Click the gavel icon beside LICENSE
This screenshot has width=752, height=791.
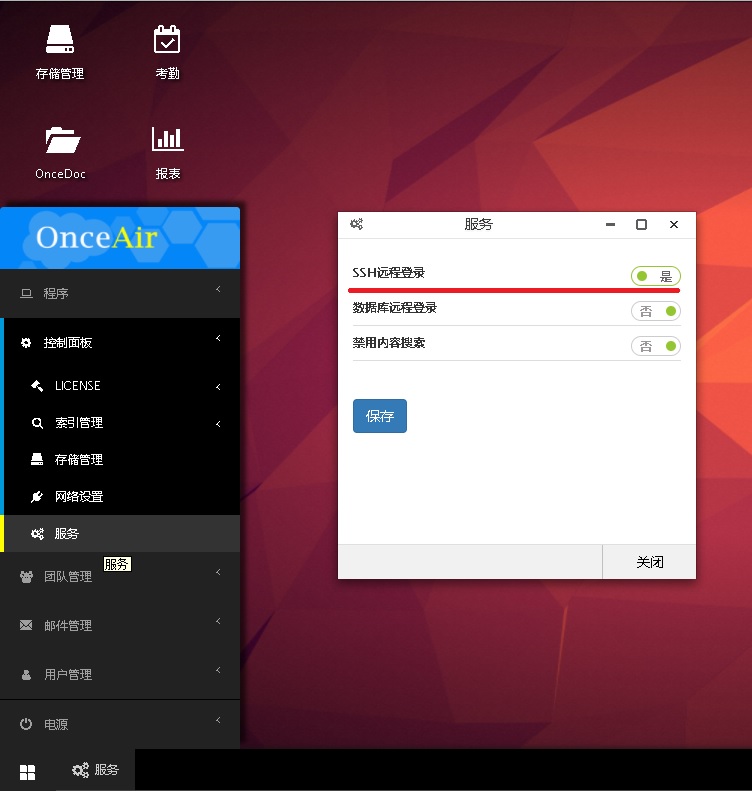pyautogui.click(x=37, y=386)
